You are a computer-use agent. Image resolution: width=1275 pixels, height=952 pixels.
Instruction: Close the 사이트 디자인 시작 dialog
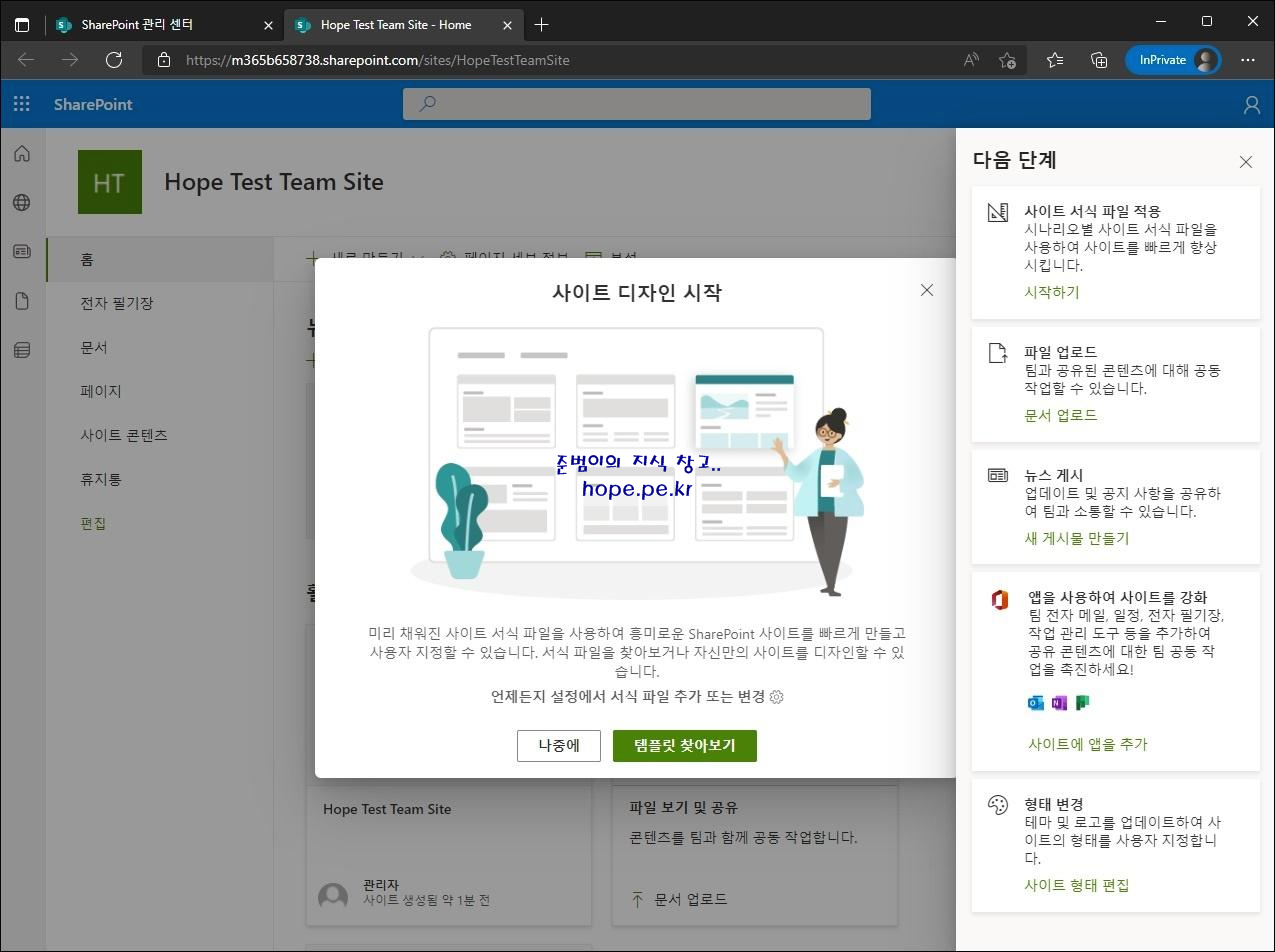[927, 290]
